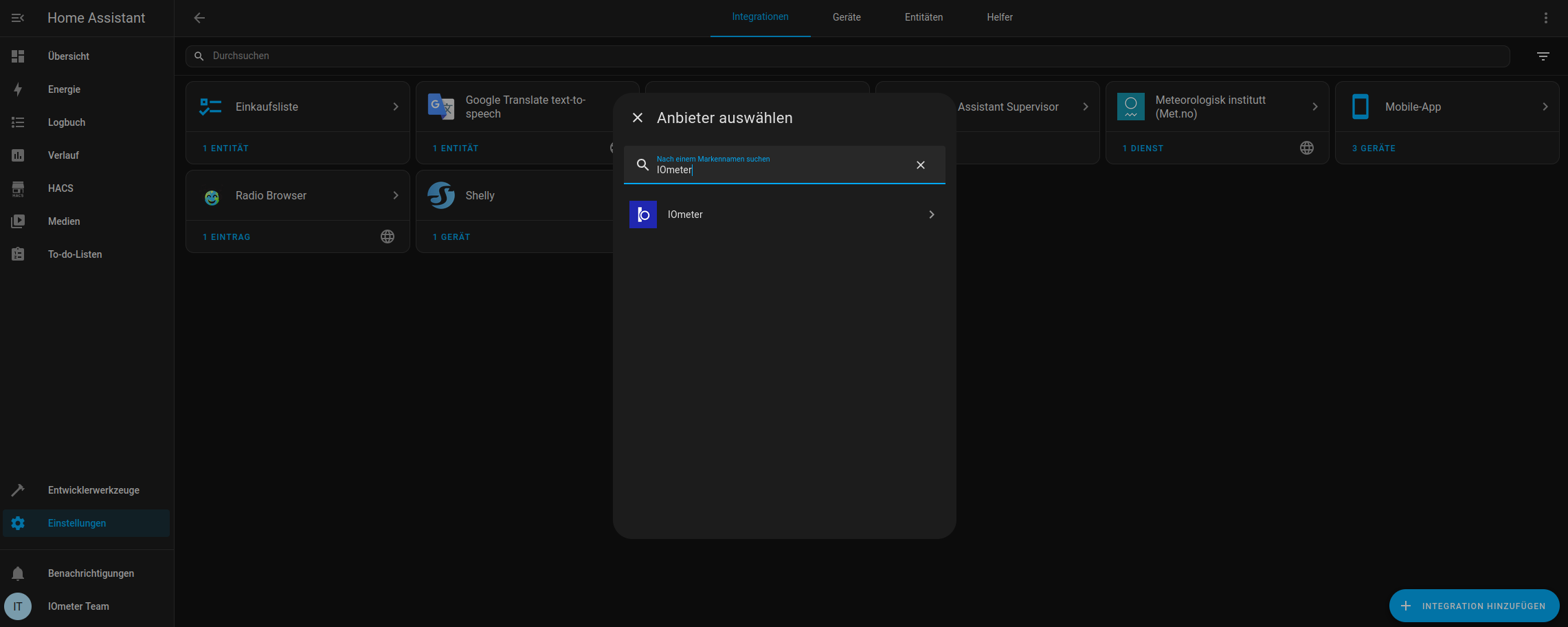Image resolution: width=1568 pixels, height=627 pixels.
Task: Collapse the sidebar with the menu icon
Action: 18,18
